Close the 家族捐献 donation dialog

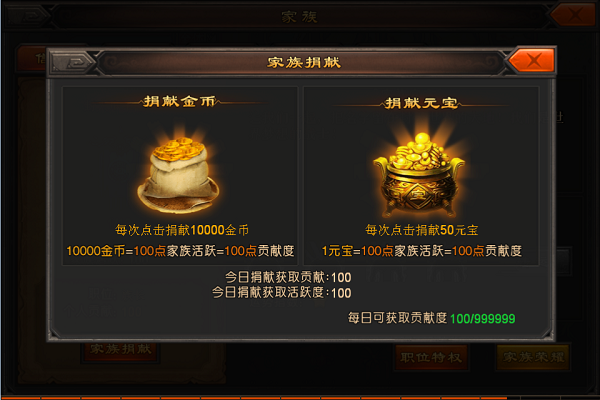click(533, 60)
